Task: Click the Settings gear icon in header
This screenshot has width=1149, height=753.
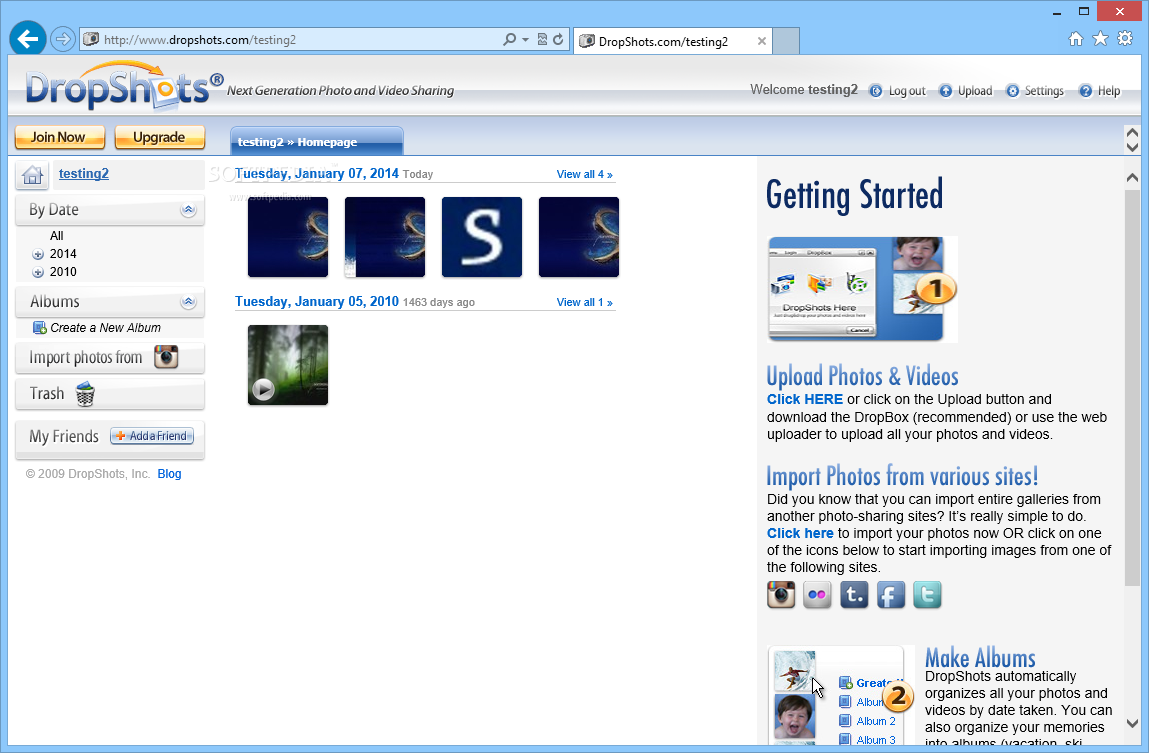Action: pos(1012,91)
